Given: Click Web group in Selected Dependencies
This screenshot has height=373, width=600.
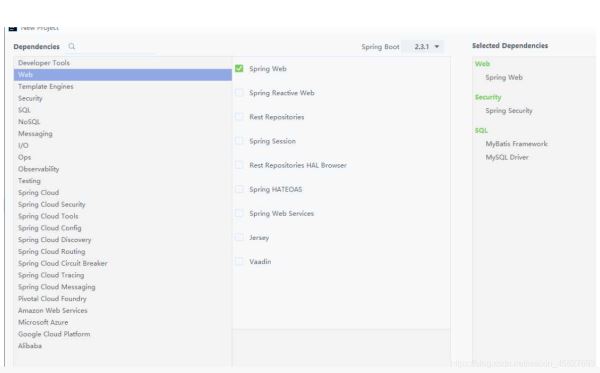Looking at the screenshot, I should pyautogui.click(x=482, y=64).
